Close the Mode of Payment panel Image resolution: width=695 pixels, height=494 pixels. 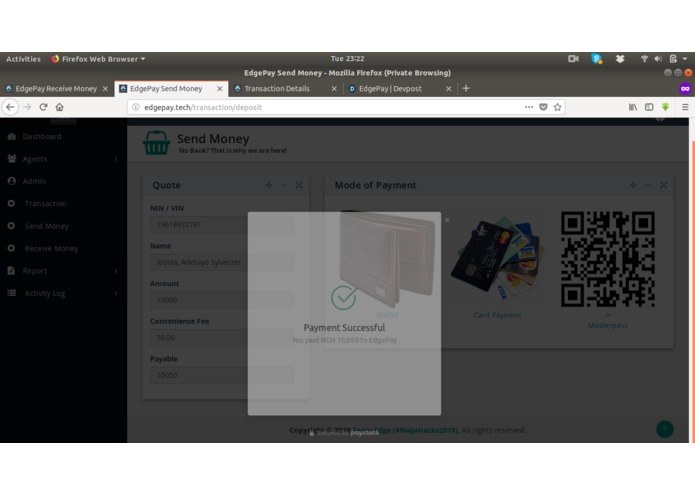664,185
